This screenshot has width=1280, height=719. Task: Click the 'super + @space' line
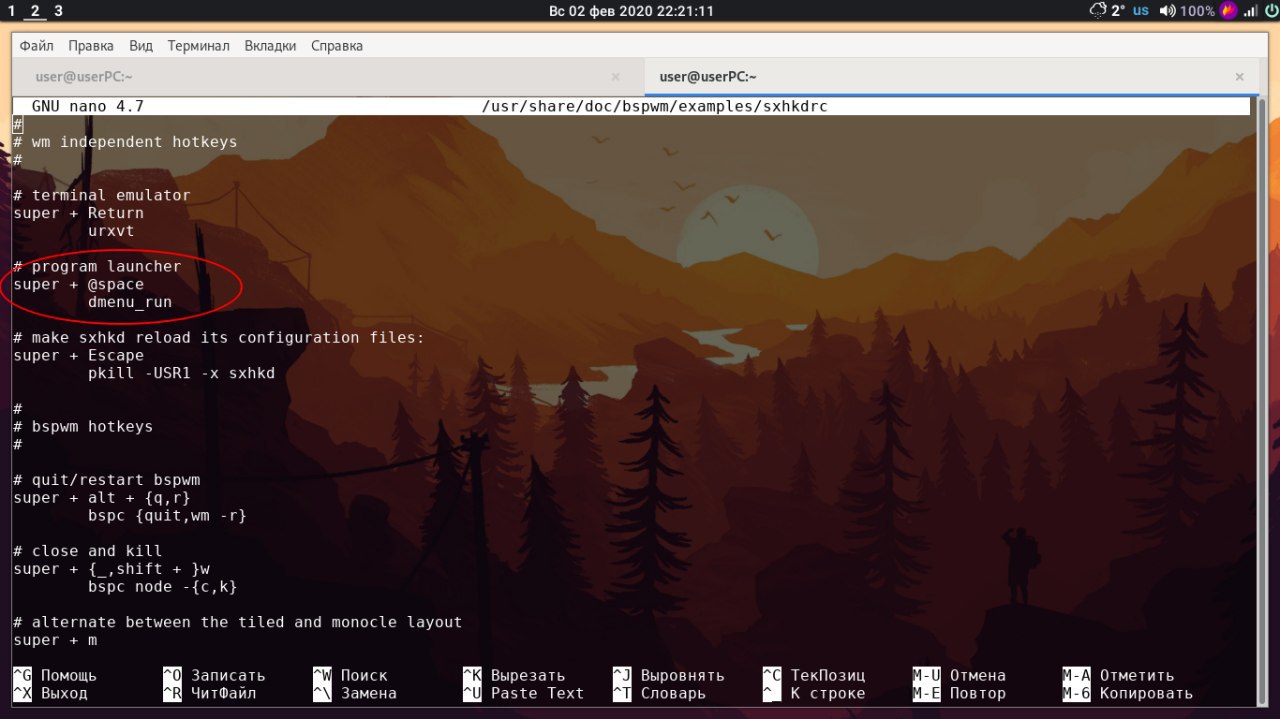(x=79, y=284)
